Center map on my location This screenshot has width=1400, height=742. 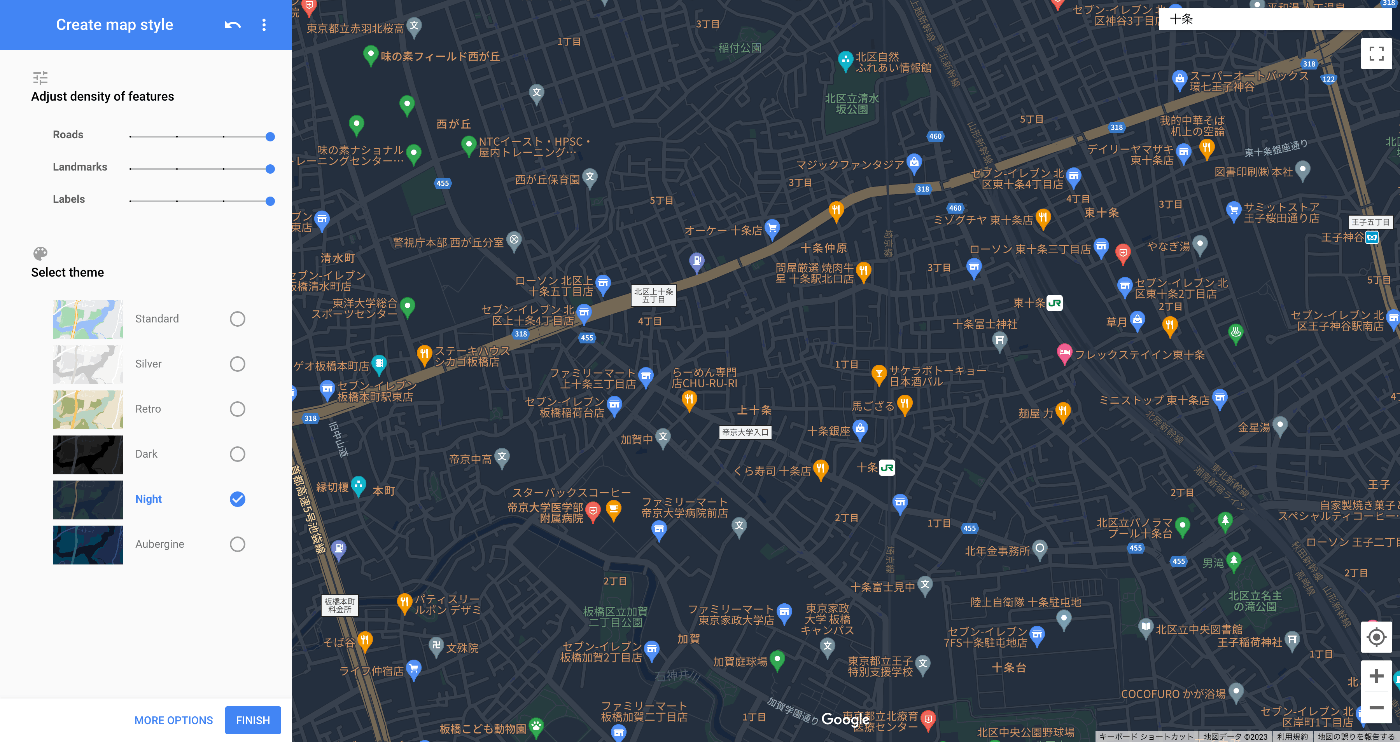[x=1376, y=637]
